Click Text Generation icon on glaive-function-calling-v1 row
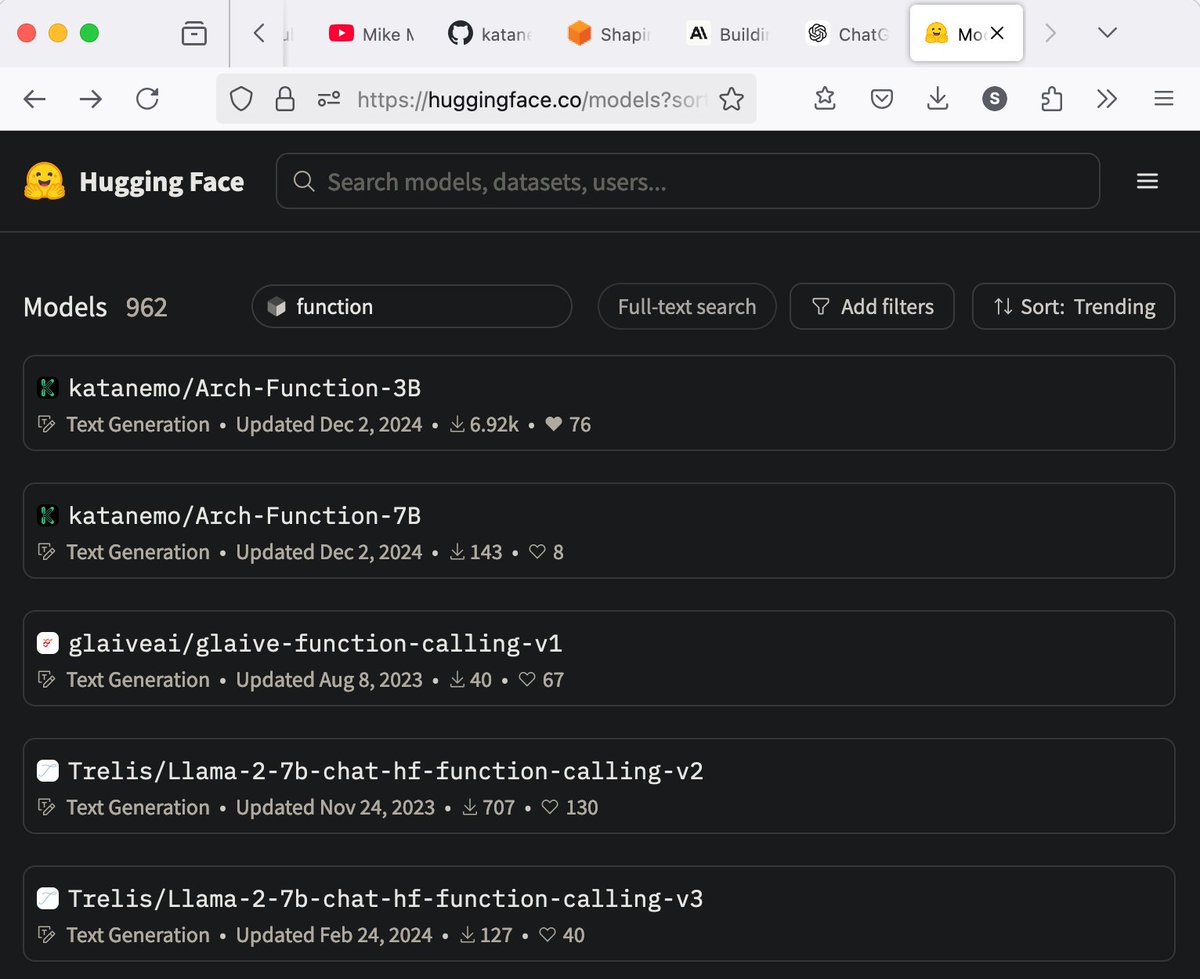The height and width of the screenshot is (979, 1200). [x=46, y=680]
